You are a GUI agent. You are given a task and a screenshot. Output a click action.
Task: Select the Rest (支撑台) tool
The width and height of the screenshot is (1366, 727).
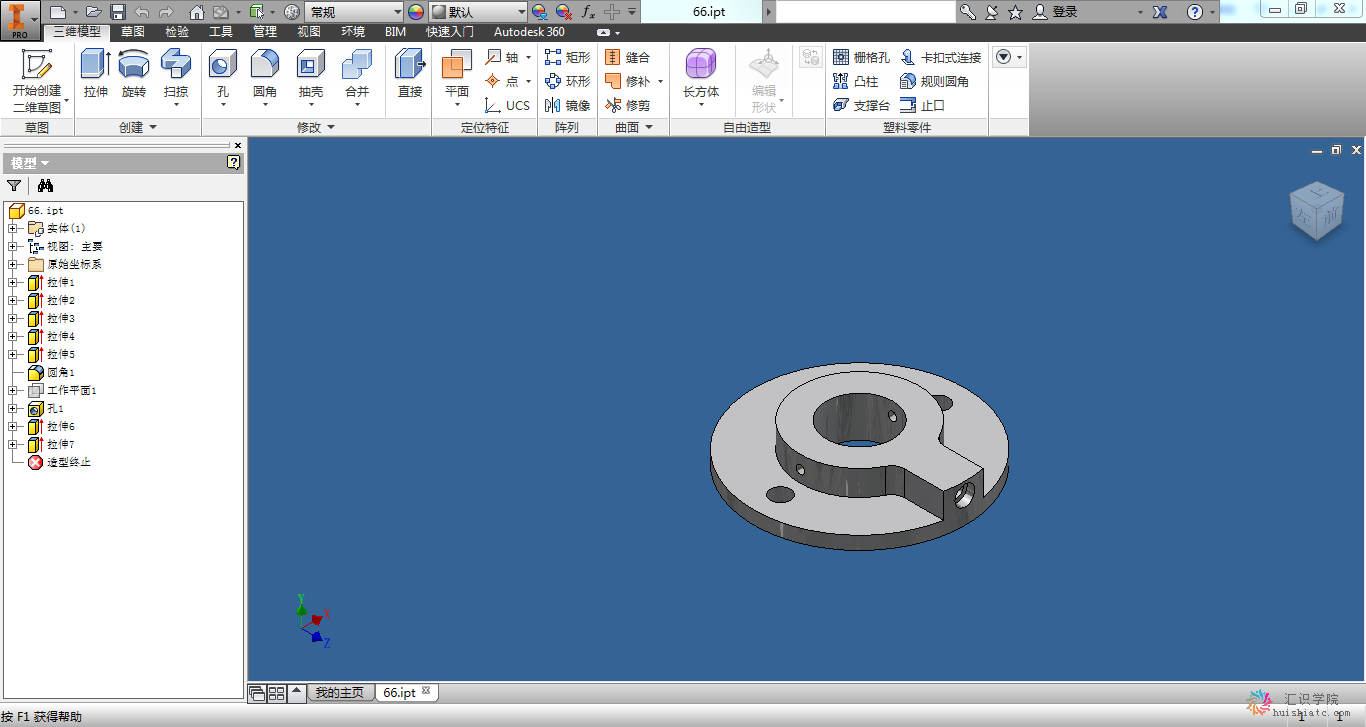(861, 105)
